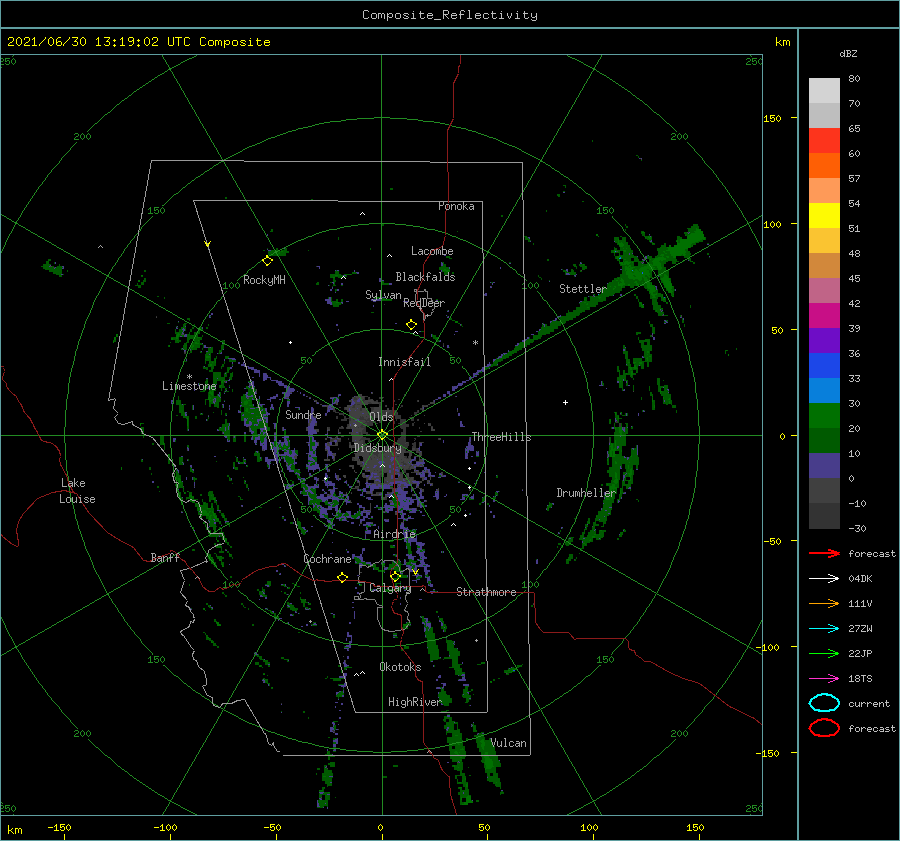Screen dimensions: 900x841
Task: Click the Sylvan label
Action: pyautogui.click(x=383, y=295)
